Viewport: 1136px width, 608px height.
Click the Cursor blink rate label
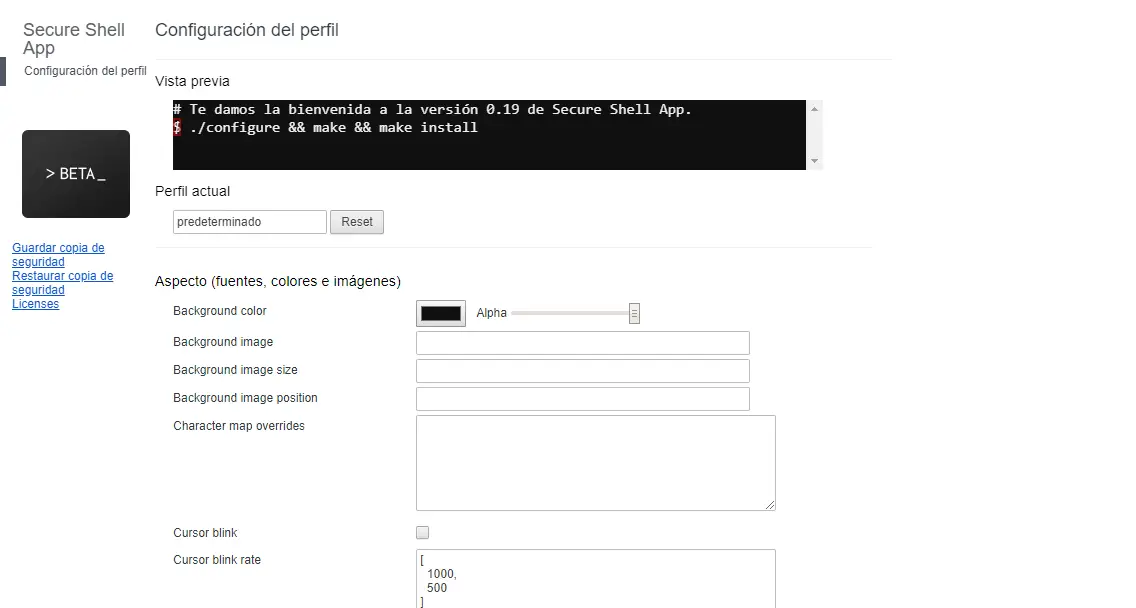(x=217, y=559)
